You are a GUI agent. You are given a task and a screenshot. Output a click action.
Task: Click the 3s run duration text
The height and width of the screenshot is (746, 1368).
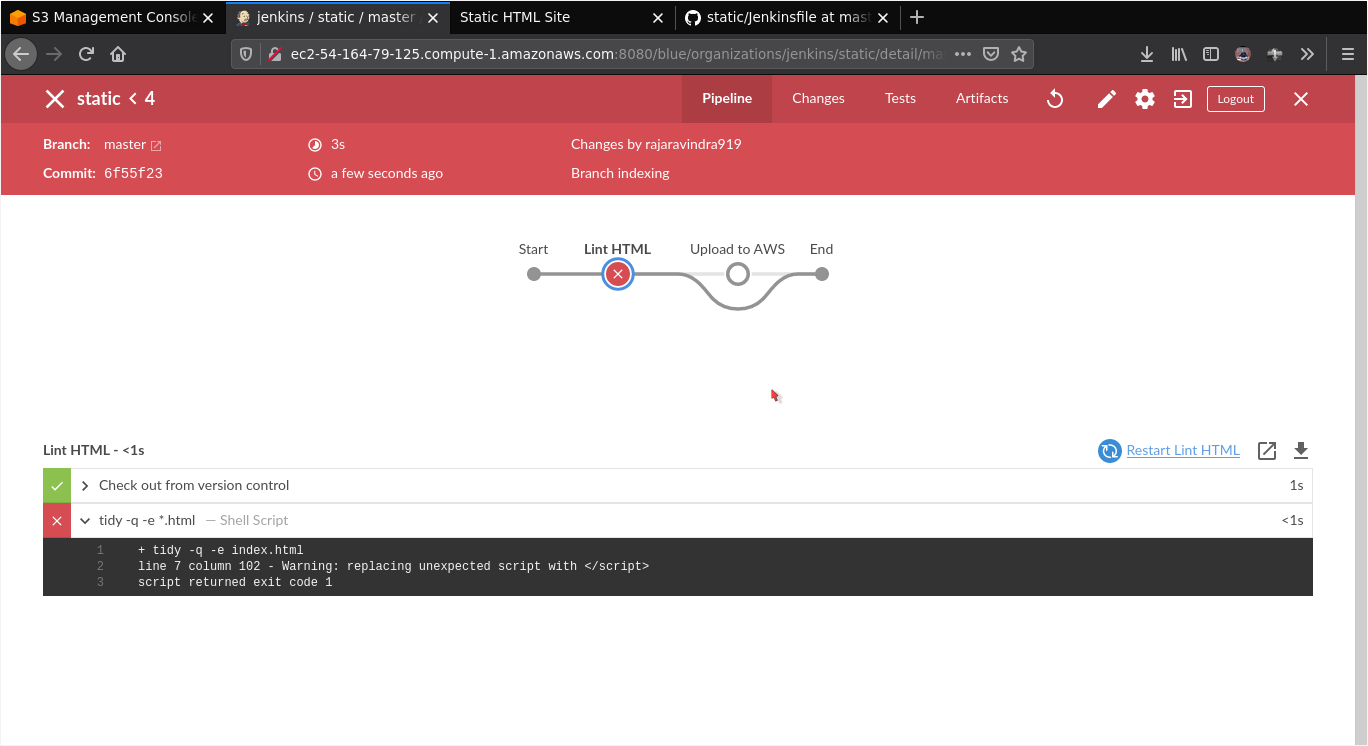pyautogui.click(x=338, y=145)
